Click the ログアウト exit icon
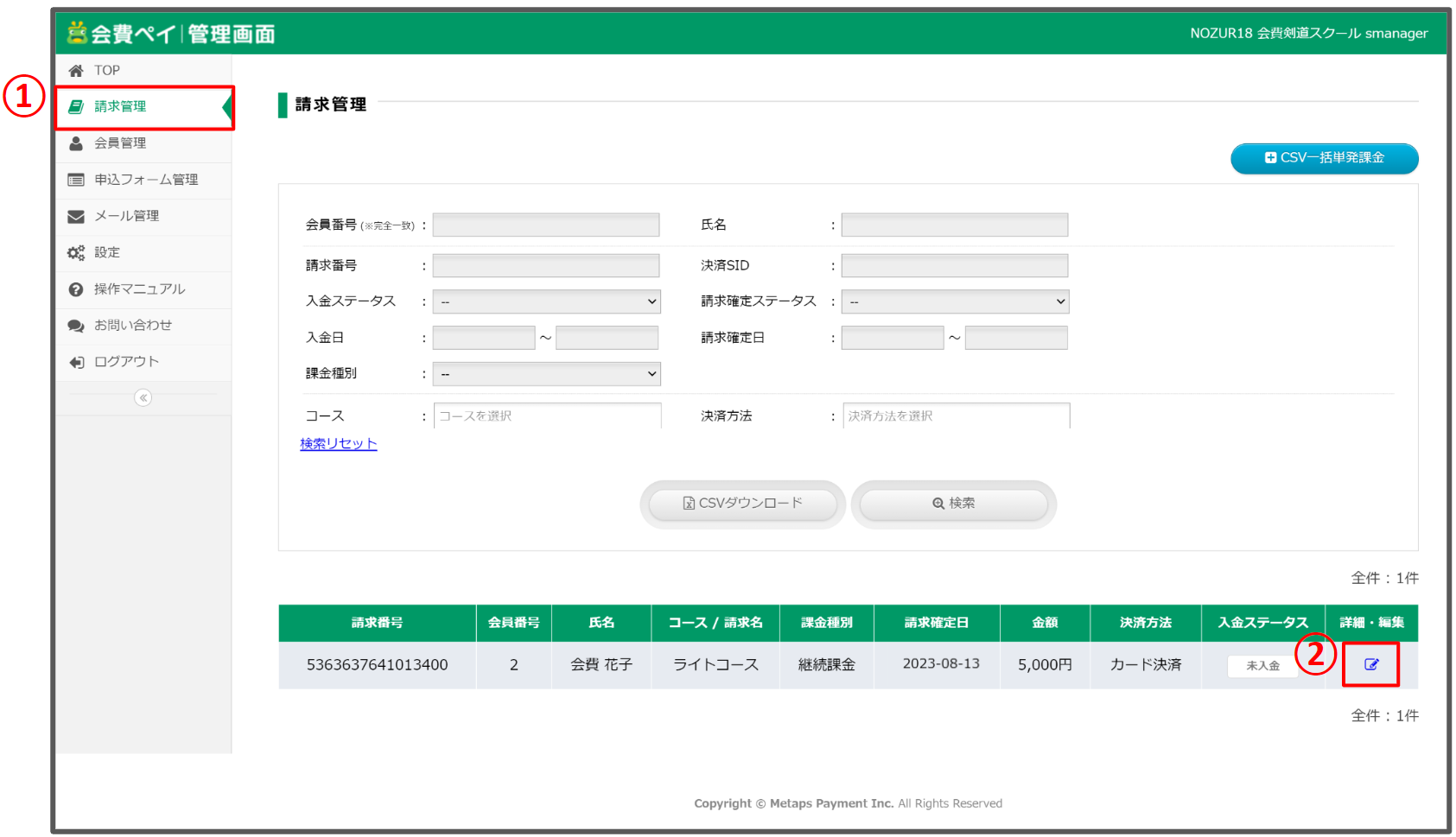This screenshot has width=1456, height=837. tap(76, 362)
